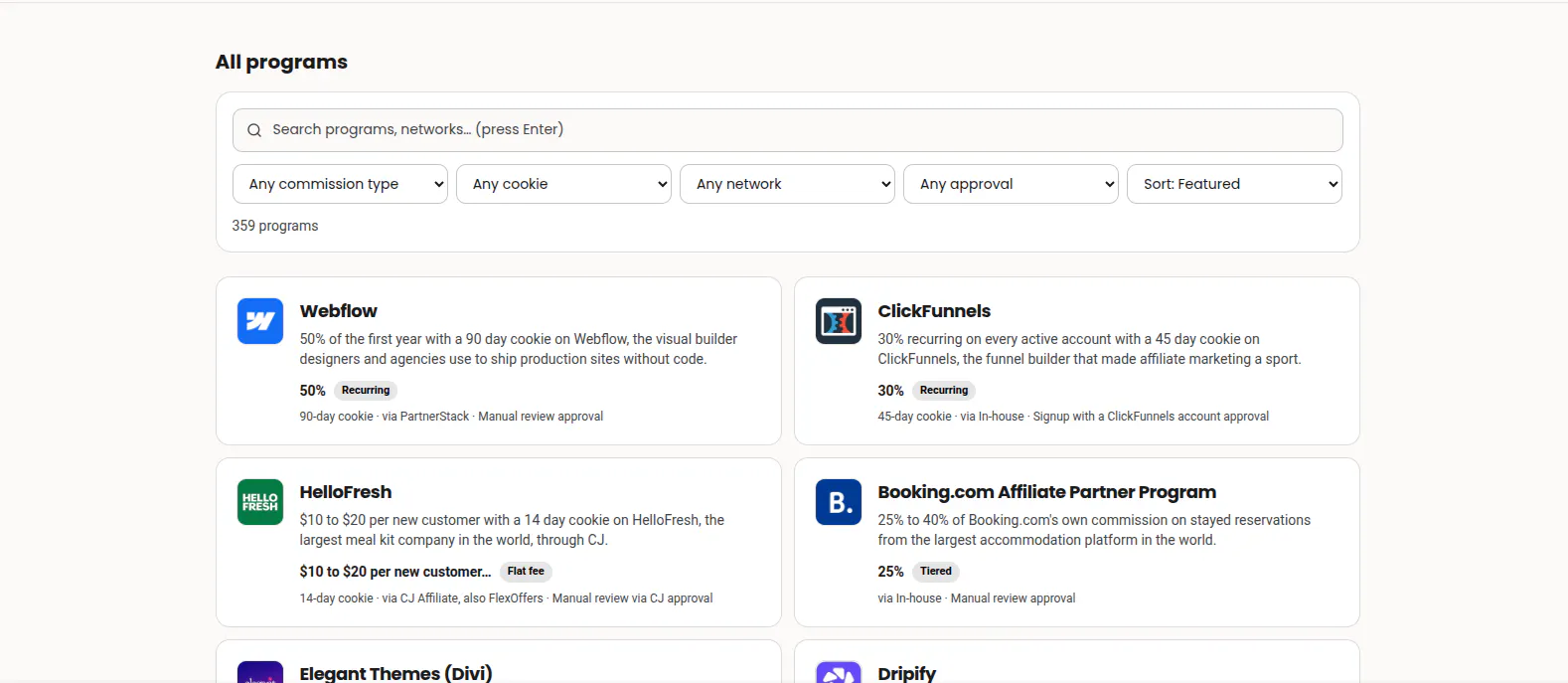Click the Tiered badge on Booking.com card

click(x=936, y=572)
